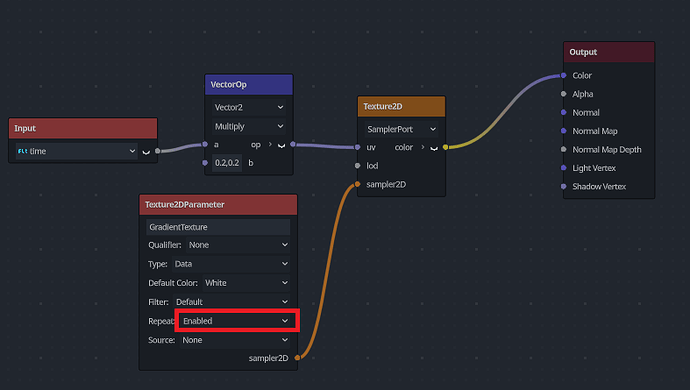Click the Texture2D uv input port
690x390 pixels.
[357, 147]
